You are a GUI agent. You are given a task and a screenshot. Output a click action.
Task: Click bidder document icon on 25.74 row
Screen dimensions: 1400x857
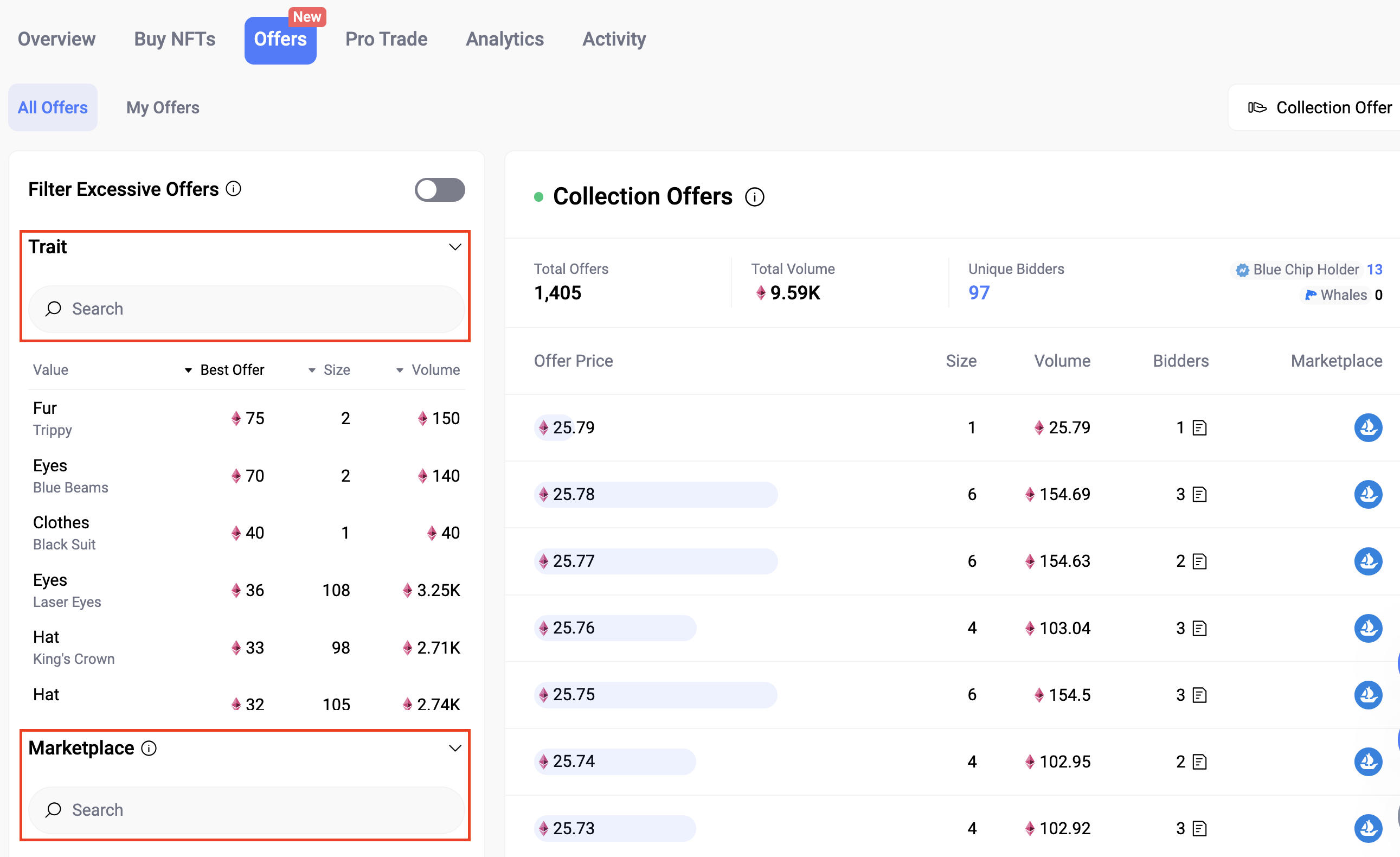[x=1199, y=762]
